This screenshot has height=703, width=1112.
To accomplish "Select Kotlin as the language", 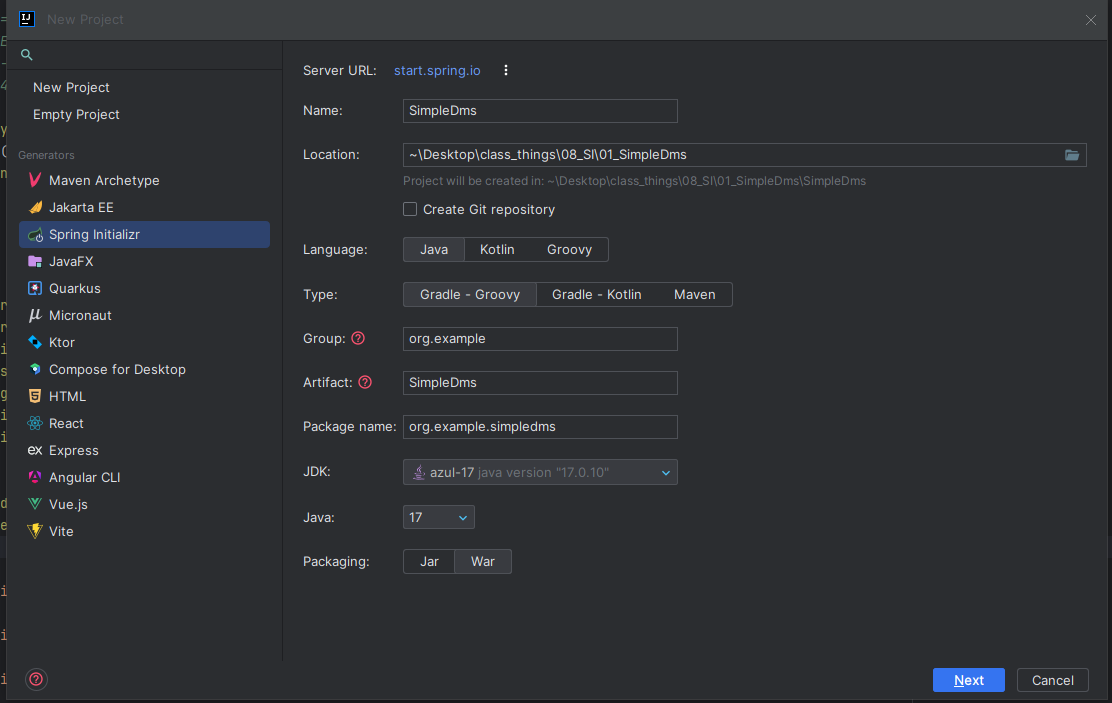I will pyautogui.click(x=497, y=250).
